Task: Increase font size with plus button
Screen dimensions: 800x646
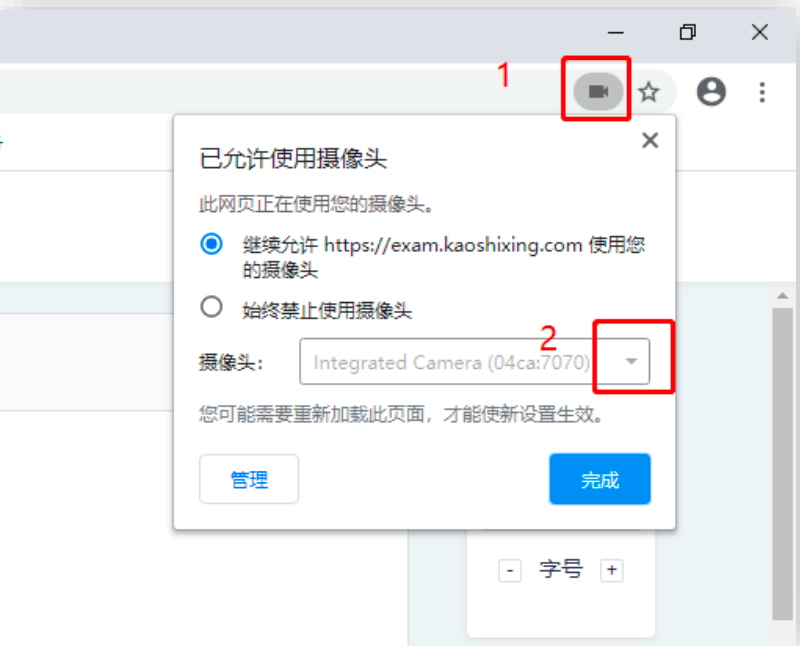Action: [x=612, y=569]
